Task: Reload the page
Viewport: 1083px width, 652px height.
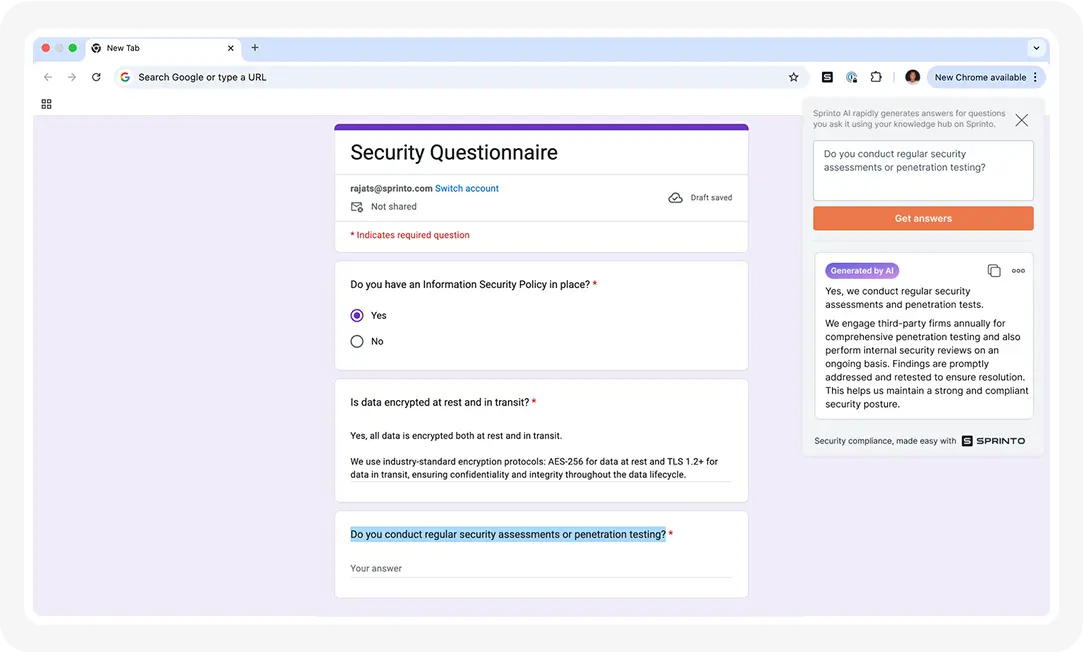Action: (96, 77)
